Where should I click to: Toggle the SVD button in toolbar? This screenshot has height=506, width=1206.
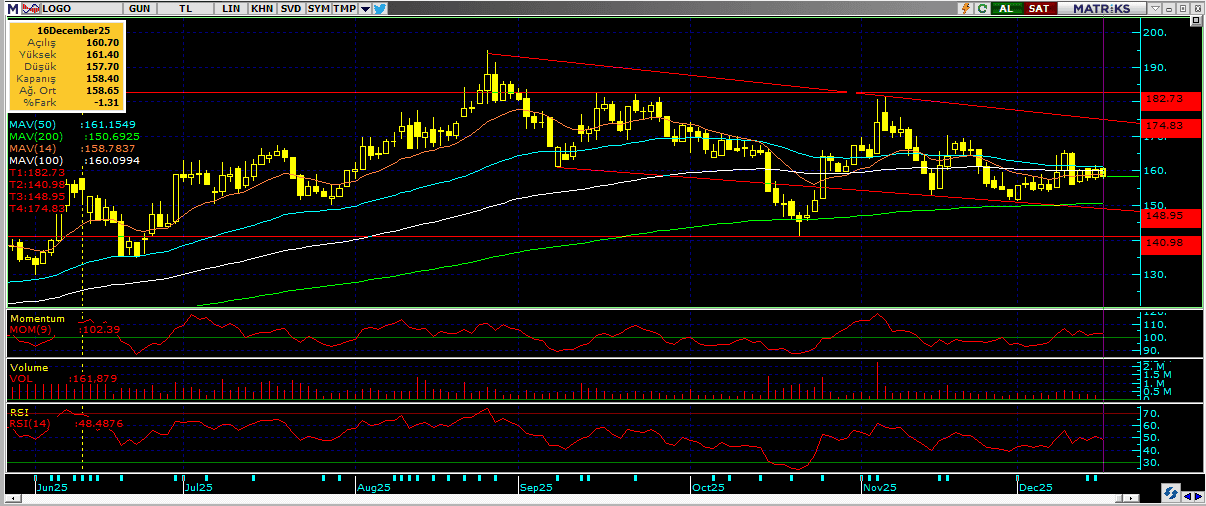coord(291,8)
